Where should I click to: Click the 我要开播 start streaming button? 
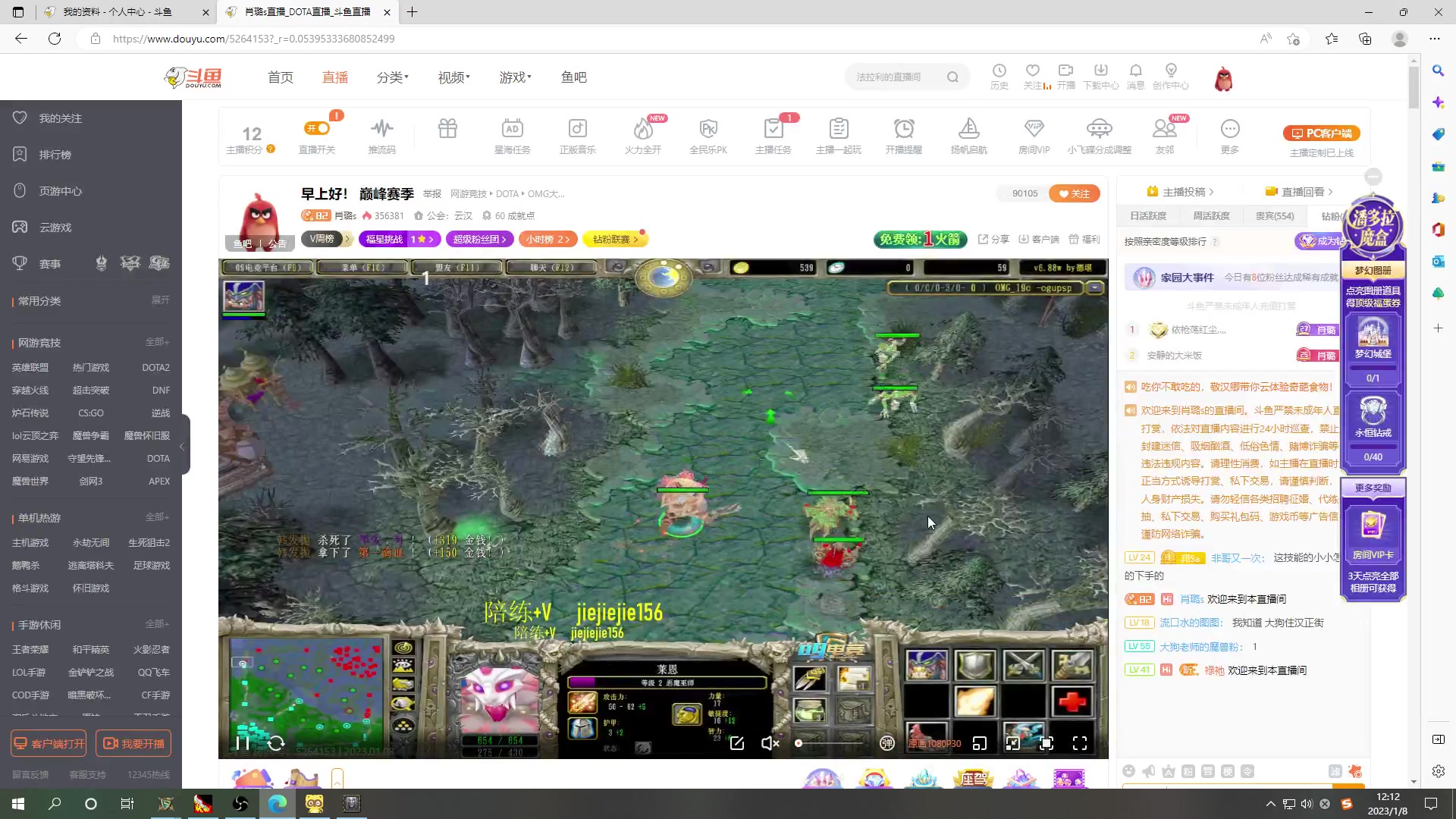coord(133,743)
